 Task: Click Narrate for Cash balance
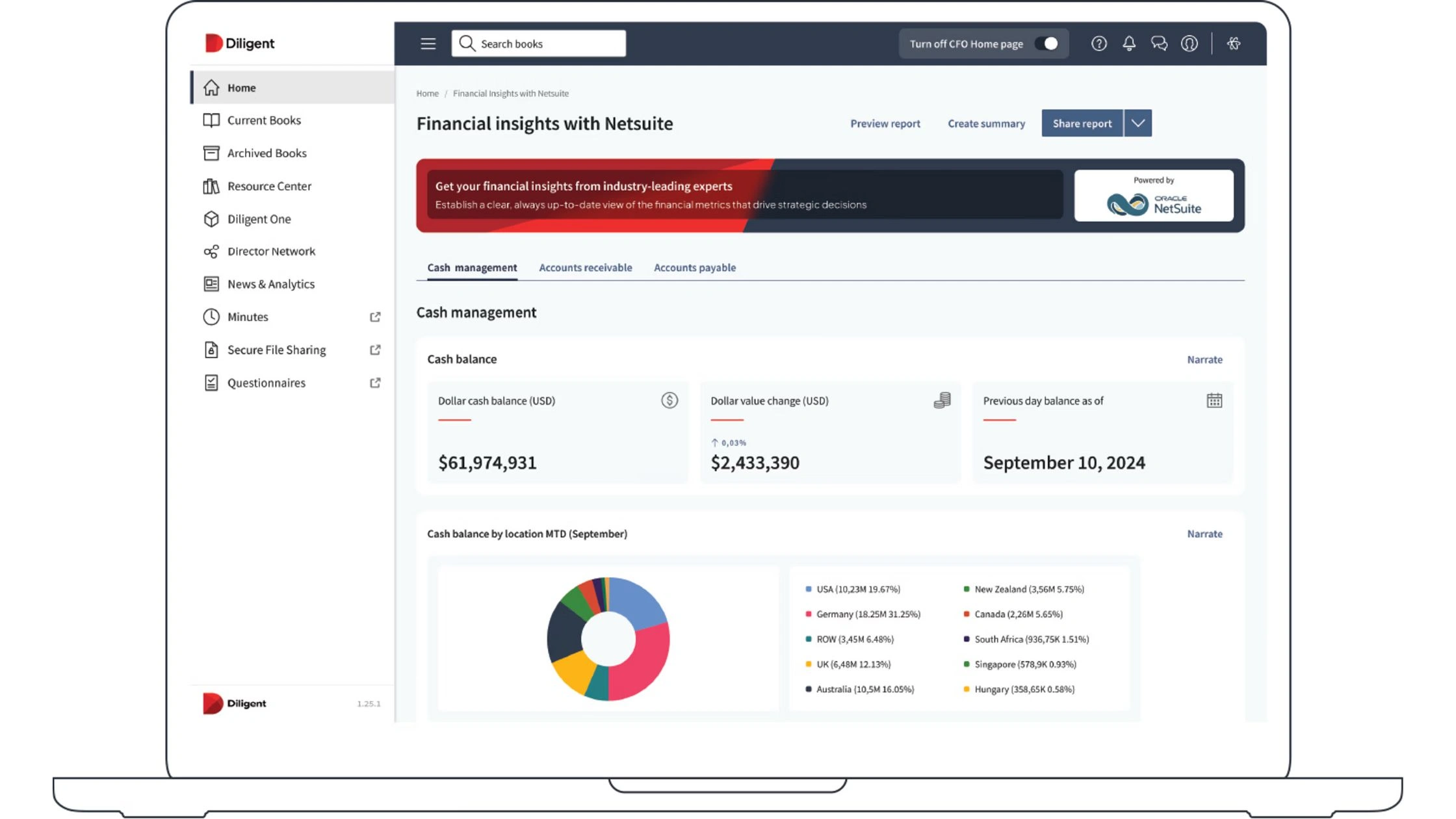click(1204, 359)
